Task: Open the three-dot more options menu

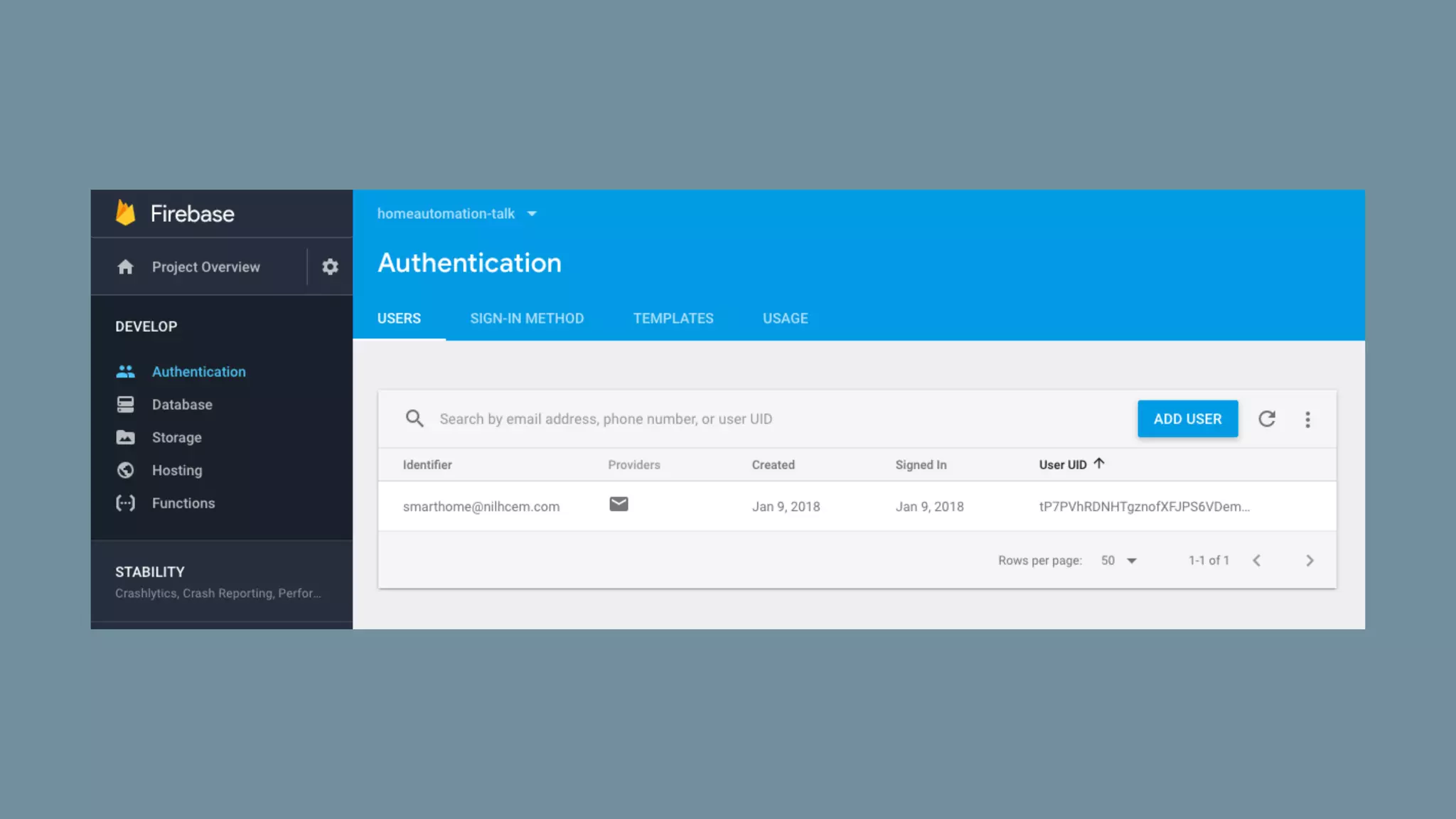Action: tap(1307, 419)
